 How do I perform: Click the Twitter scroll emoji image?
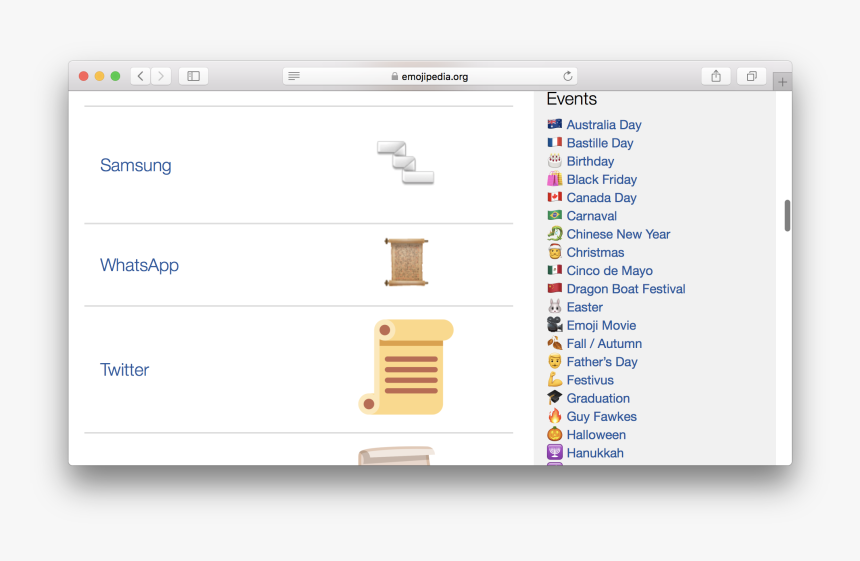click(x=406, y=367)
